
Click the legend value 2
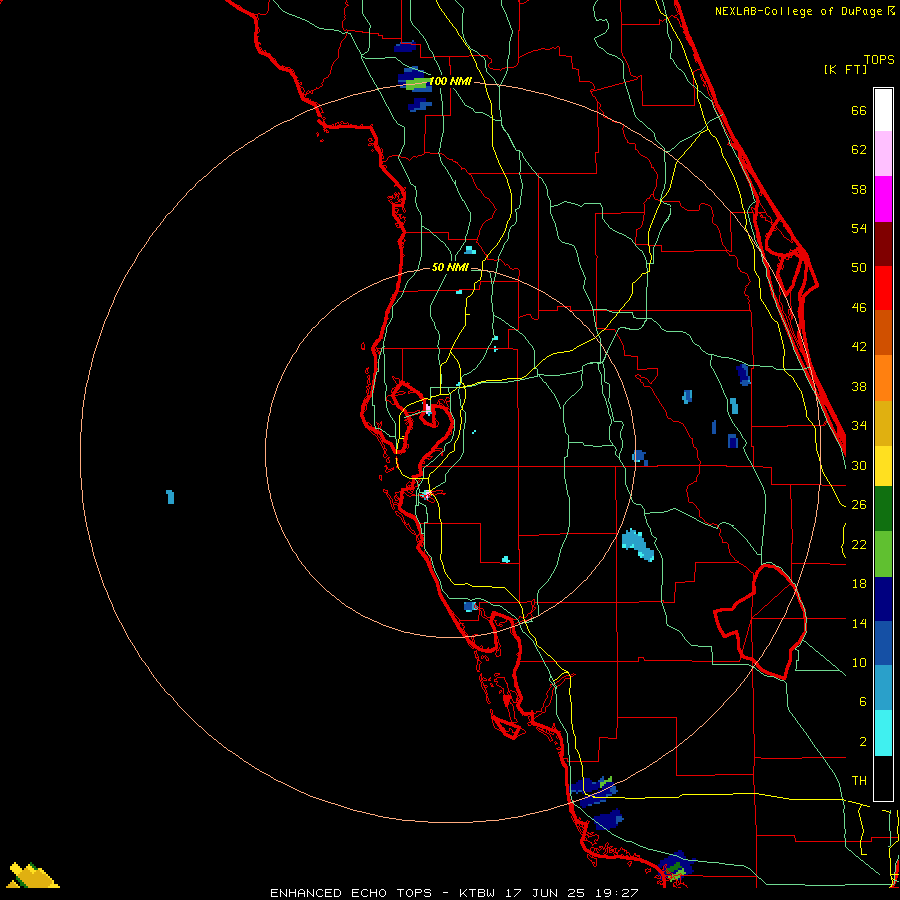(862, 742)
